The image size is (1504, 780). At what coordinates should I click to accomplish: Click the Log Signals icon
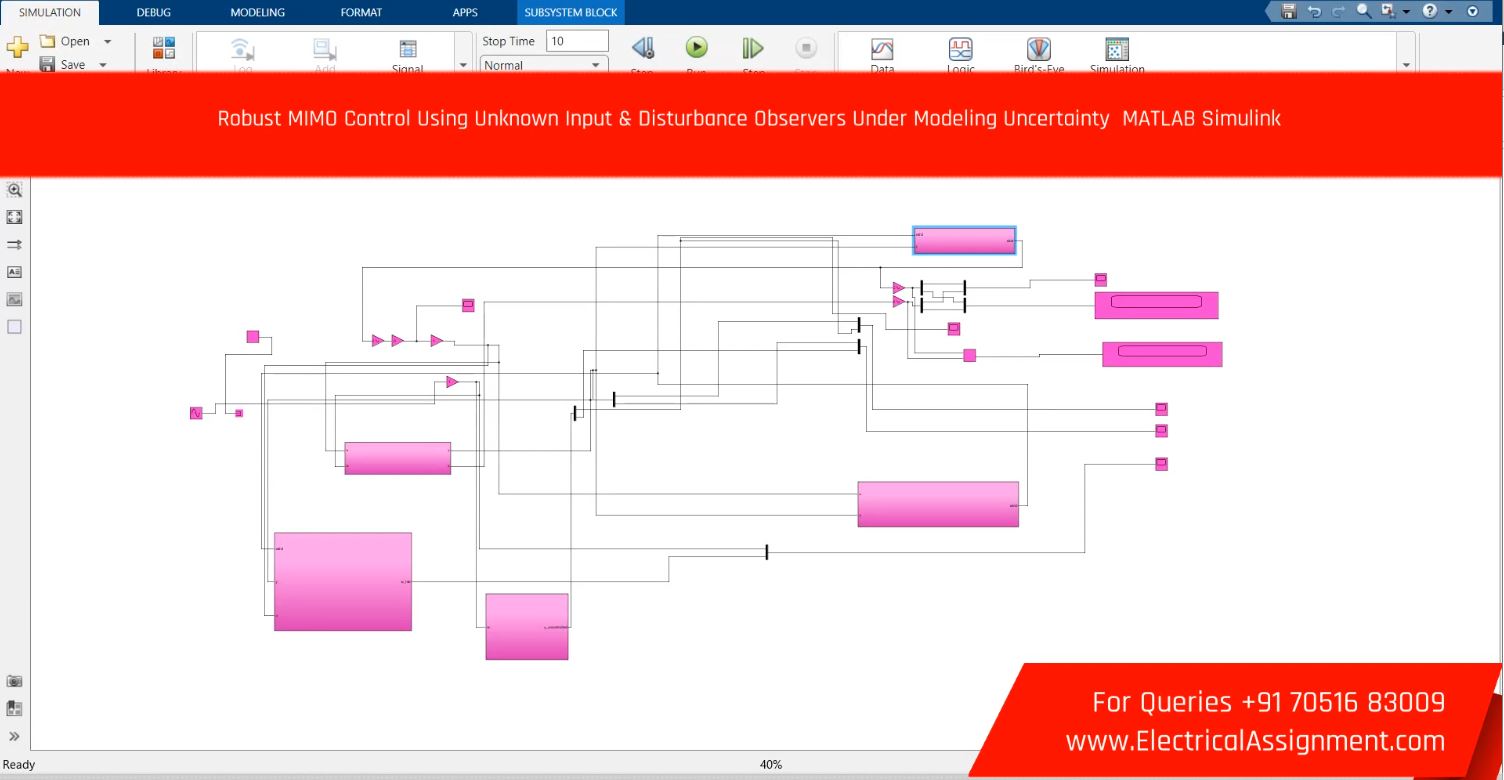[242, 49]
